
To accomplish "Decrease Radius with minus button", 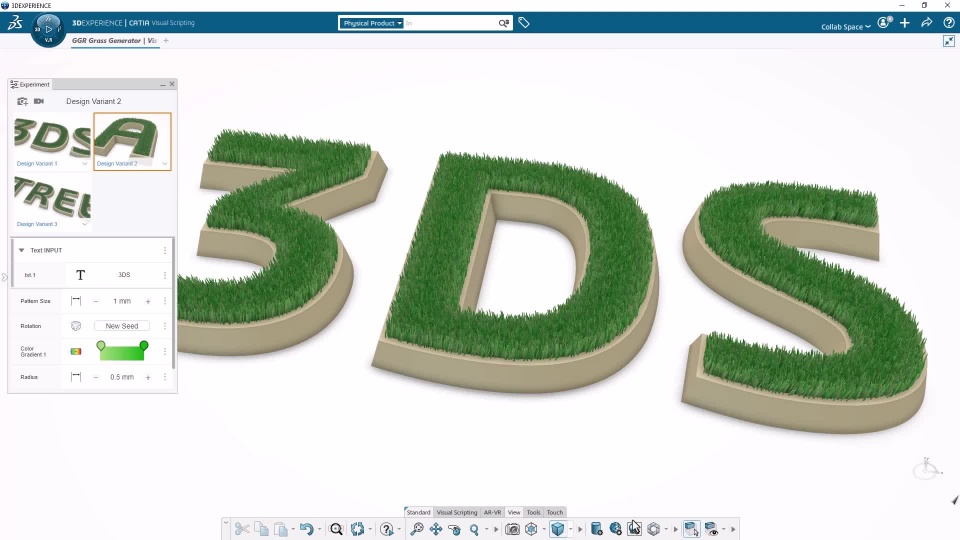I will pyautogui.click(x=96, y=377).
